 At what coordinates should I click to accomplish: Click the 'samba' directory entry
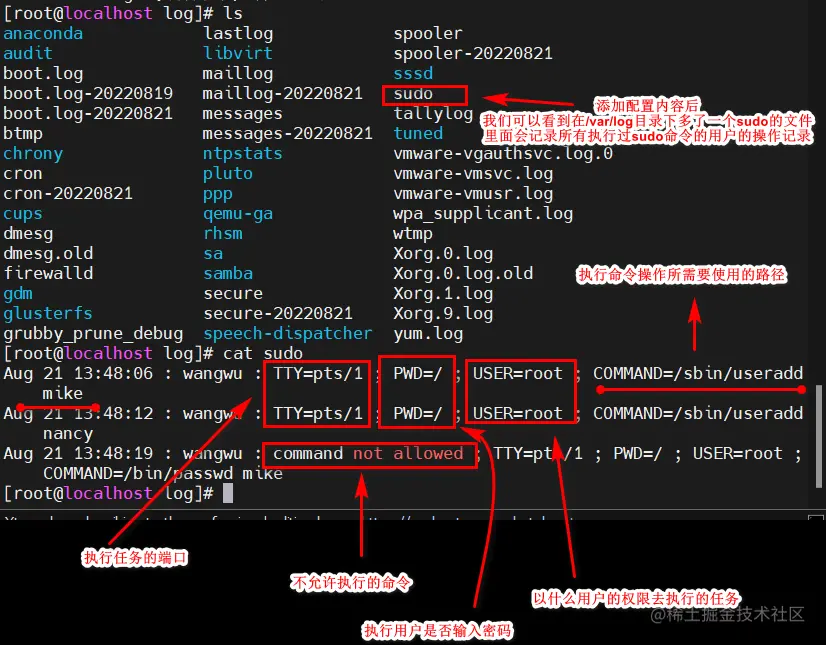coord(228,273)
